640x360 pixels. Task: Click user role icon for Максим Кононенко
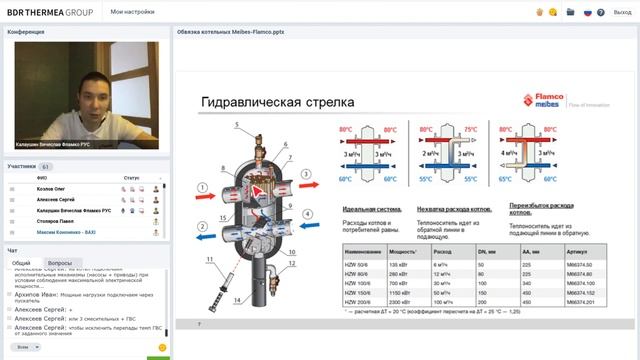point(156,232)
